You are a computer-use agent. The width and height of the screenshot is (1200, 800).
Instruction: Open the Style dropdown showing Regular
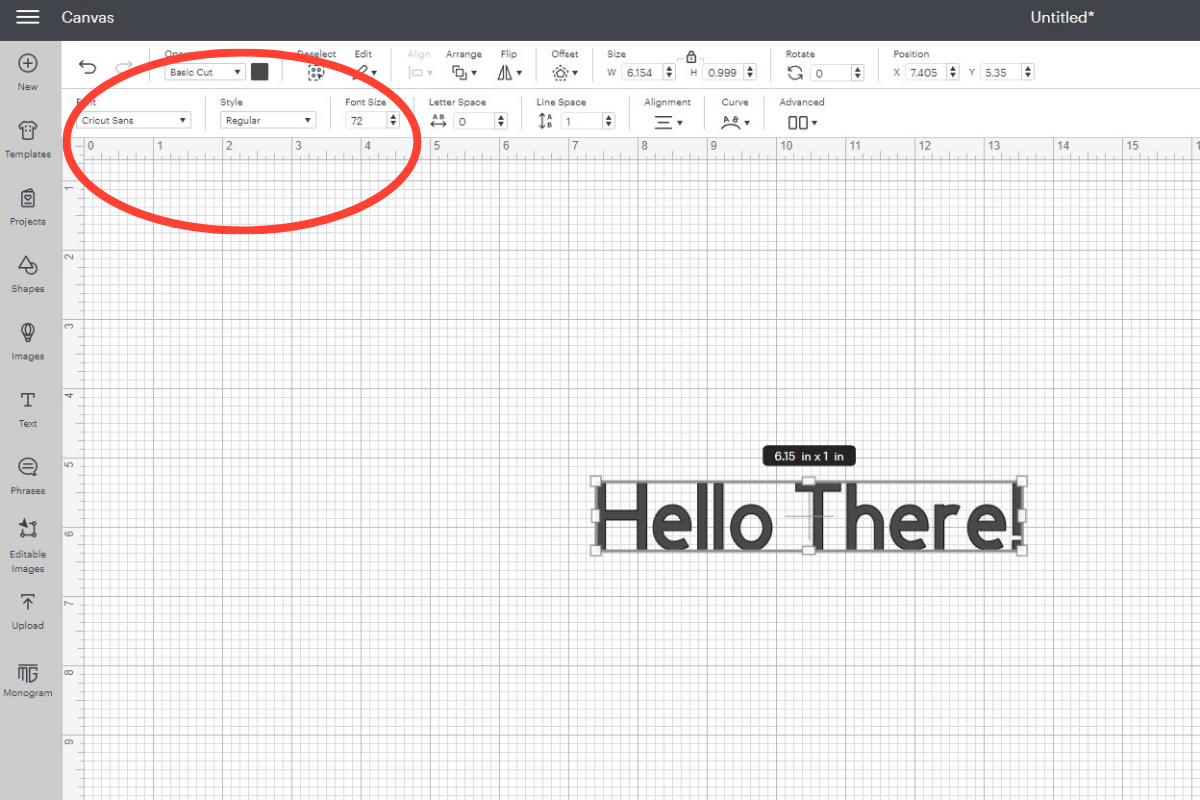(268, 120)
